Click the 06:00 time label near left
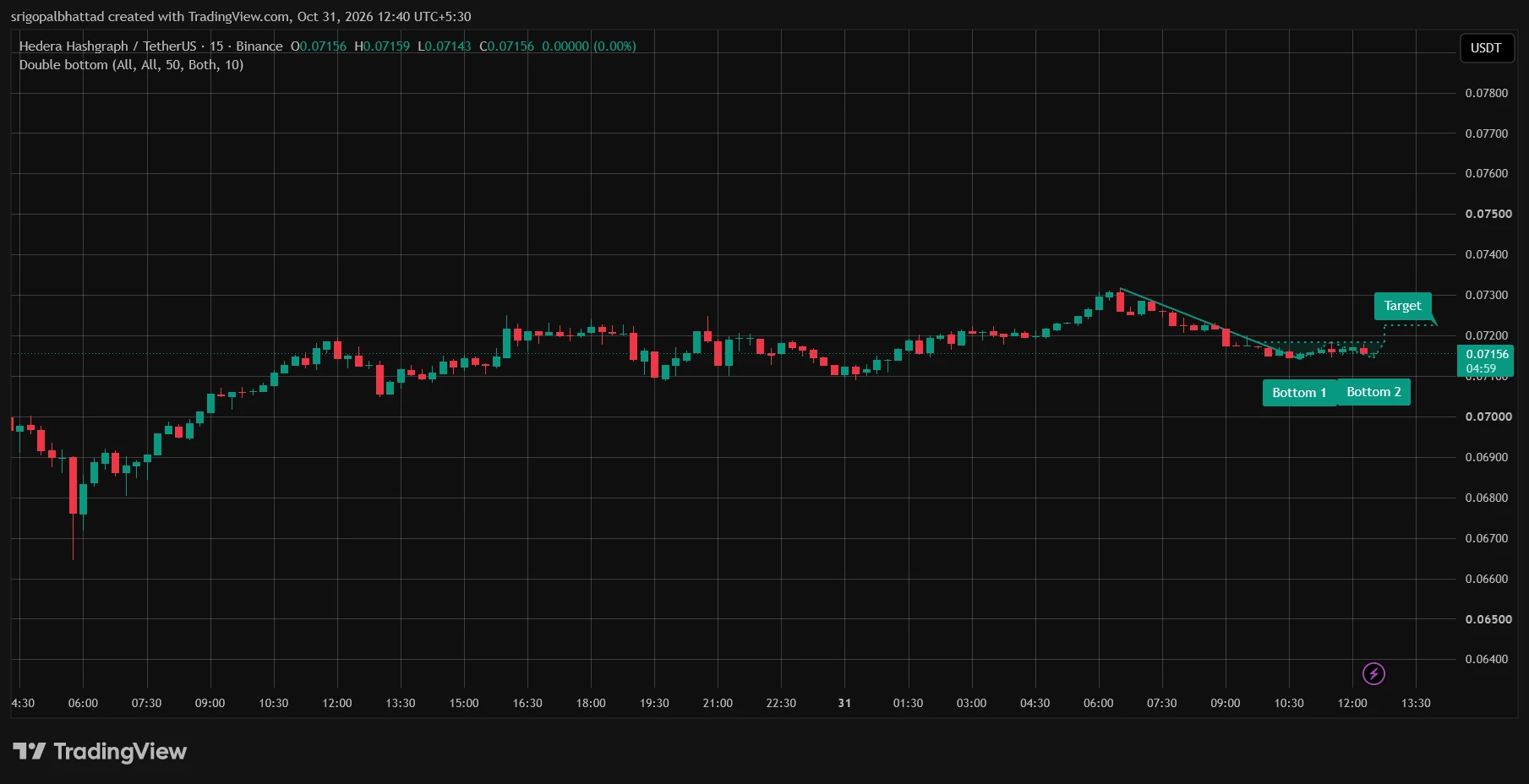This screenshot has width=1529, height=784. point(83,703)
